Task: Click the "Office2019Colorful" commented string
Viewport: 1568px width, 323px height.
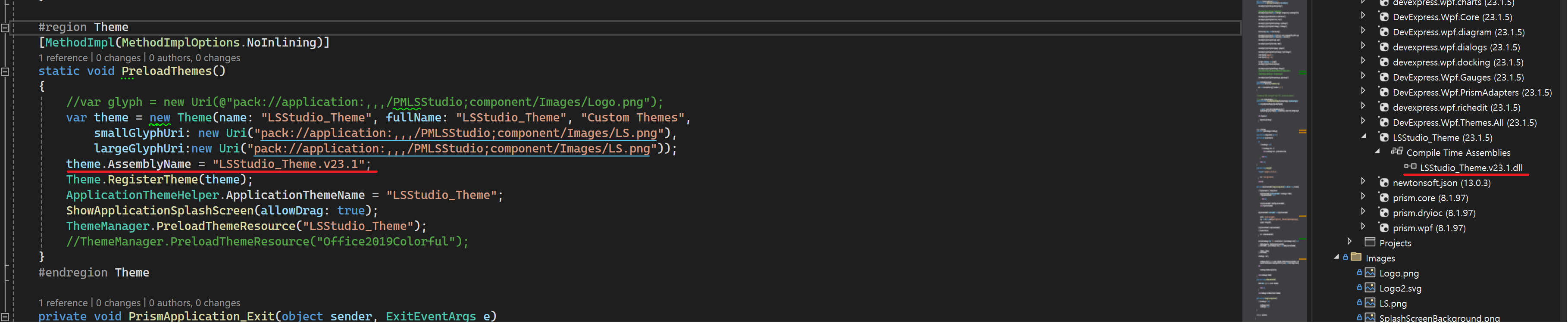Action: tap(386, 242)
